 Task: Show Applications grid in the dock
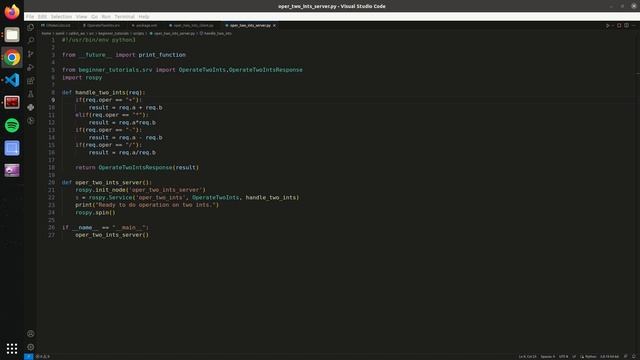(12, 348)
